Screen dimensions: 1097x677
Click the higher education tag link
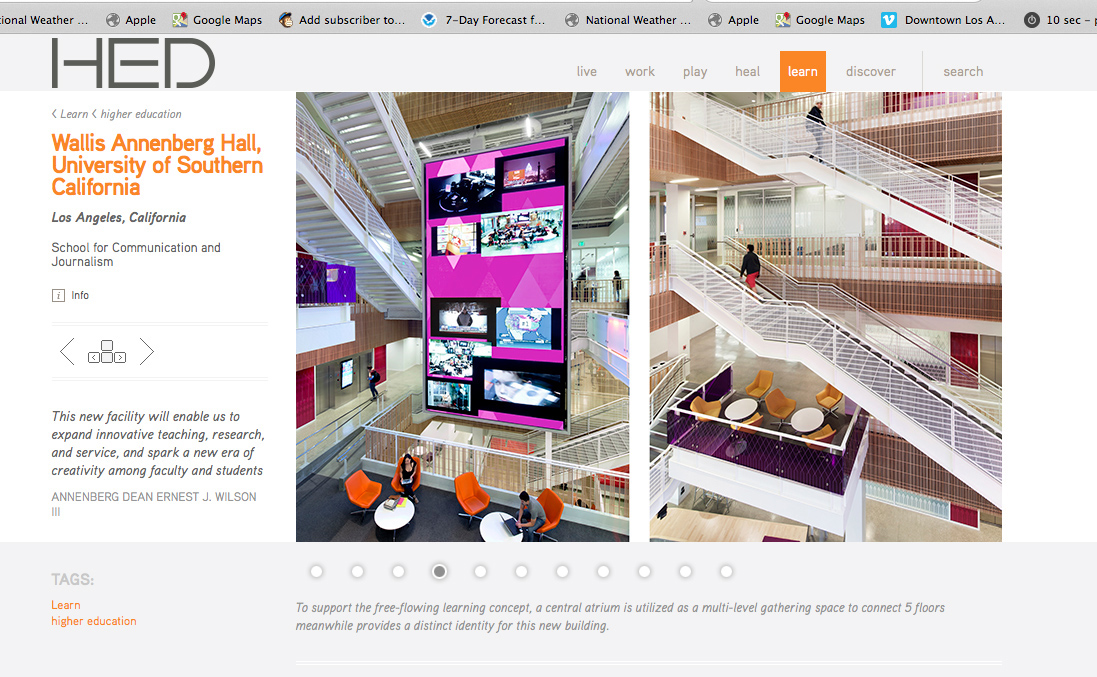(94, 621)
